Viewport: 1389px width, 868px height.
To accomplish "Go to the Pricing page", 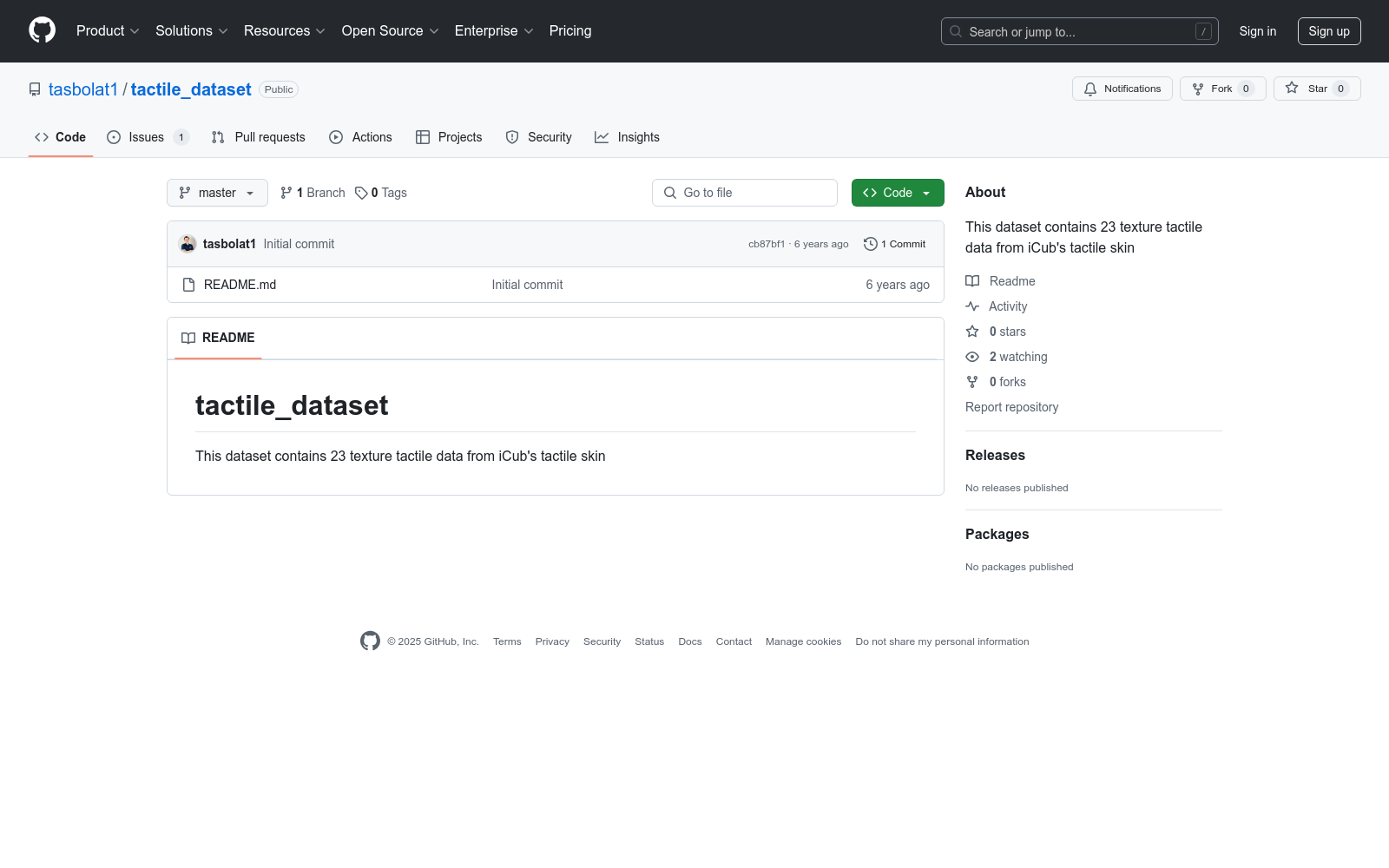I will [x=570, y=30].
